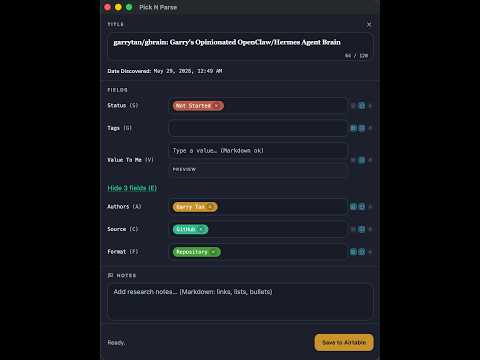This screenshot has height=360, width=480.
Task: Click the Ready status text
Action: (x=116, y=342)
